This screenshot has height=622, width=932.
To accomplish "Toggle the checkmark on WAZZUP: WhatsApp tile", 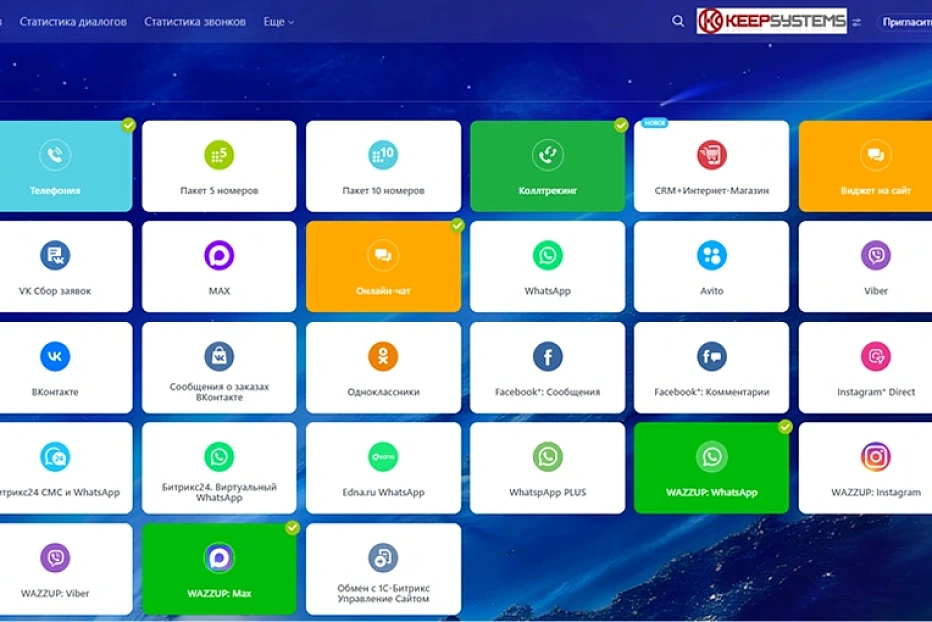I will (785, 427).
